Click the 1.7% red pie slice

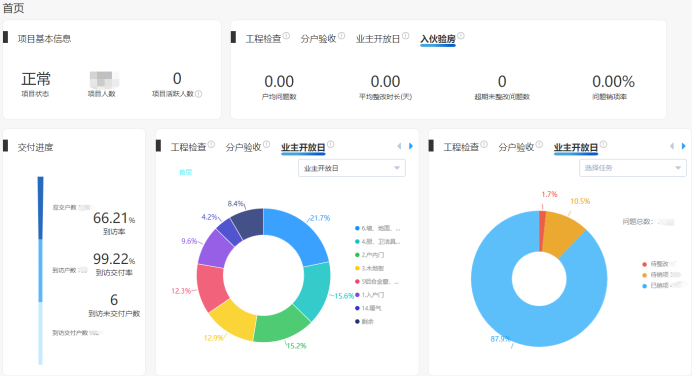542,230
